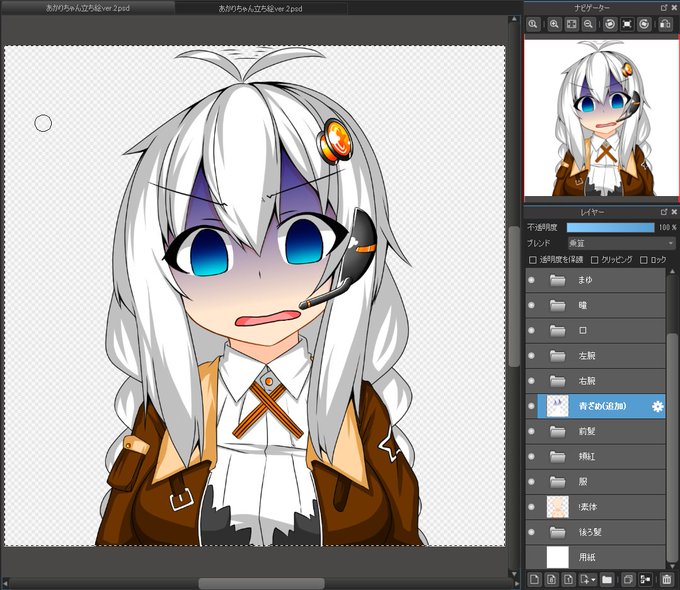Screen dimensions: 680x590
Task: Hide the 右腕 folder layer
Action: pyautogui.click(x=531, y=381)
